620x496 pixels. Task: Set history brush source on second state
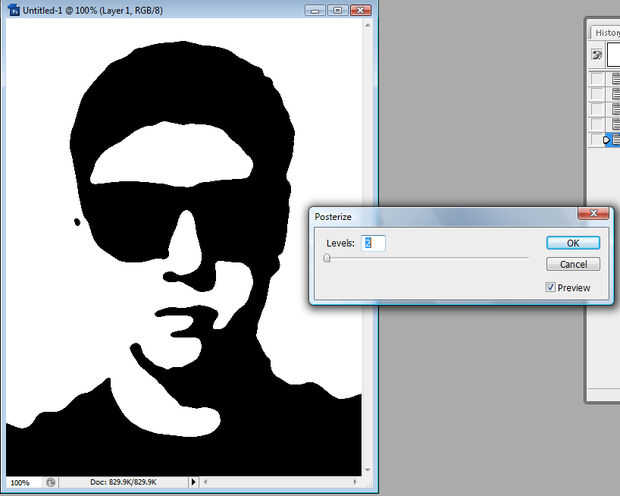[x=597, y=94]
